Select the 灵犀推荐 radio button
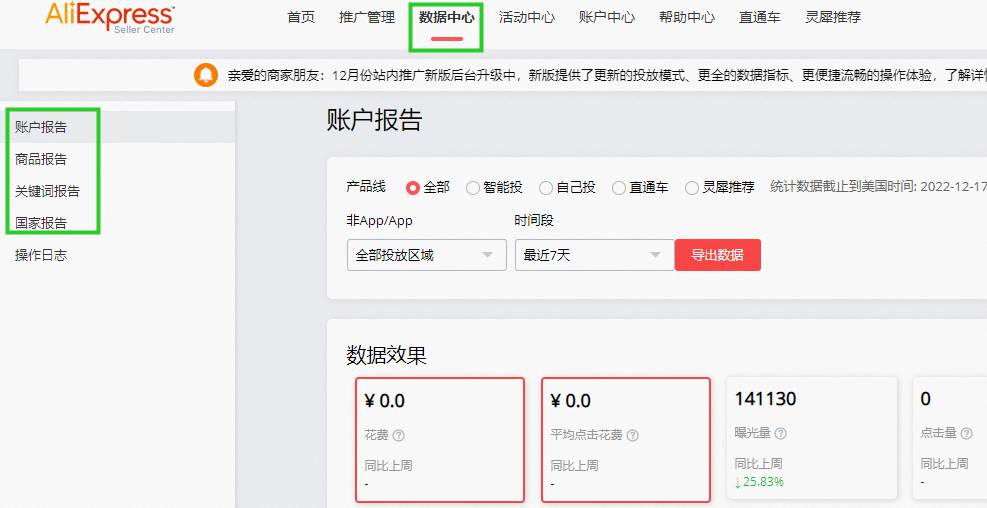The image size is (987, 508). click(692, 188)
